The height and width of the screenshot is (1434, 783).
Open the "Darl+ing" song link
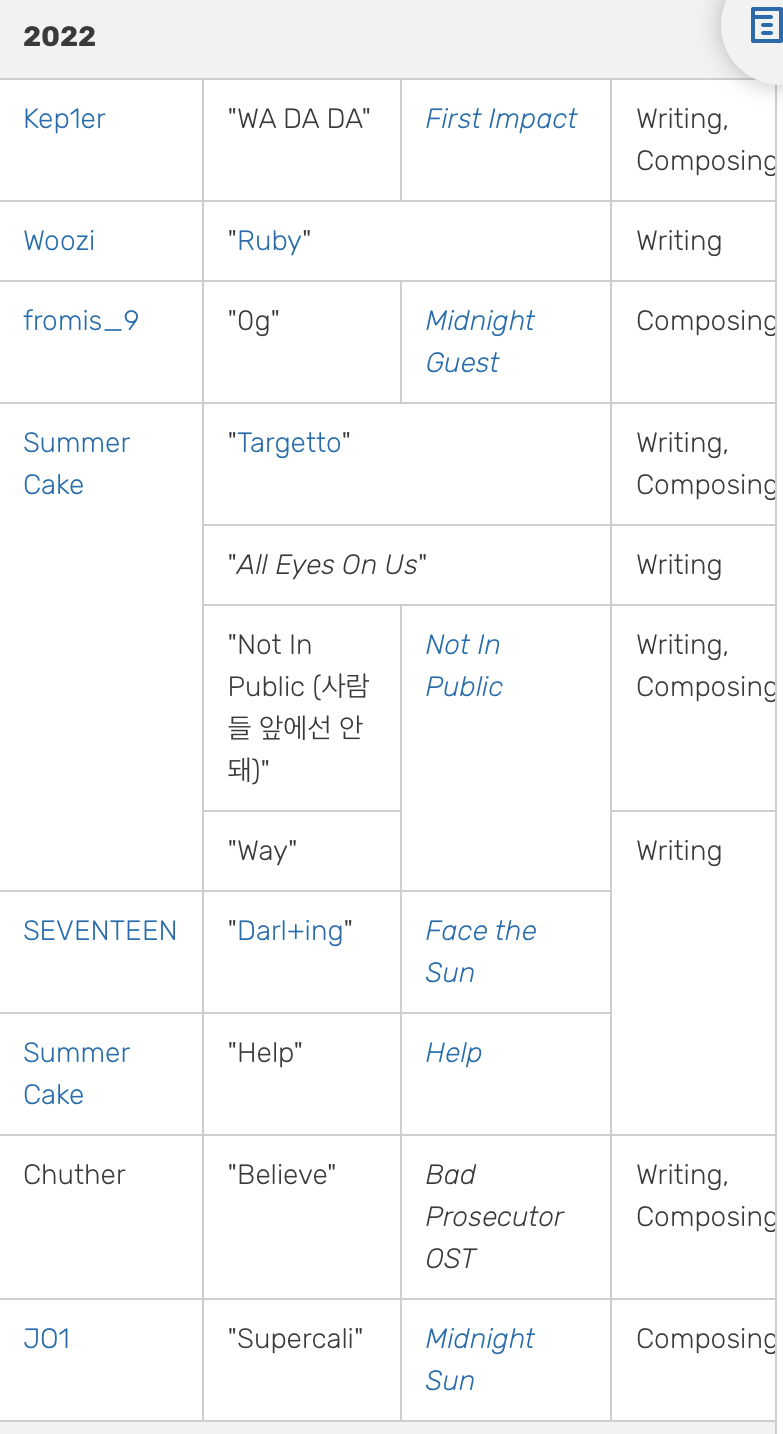coord(290,931)
